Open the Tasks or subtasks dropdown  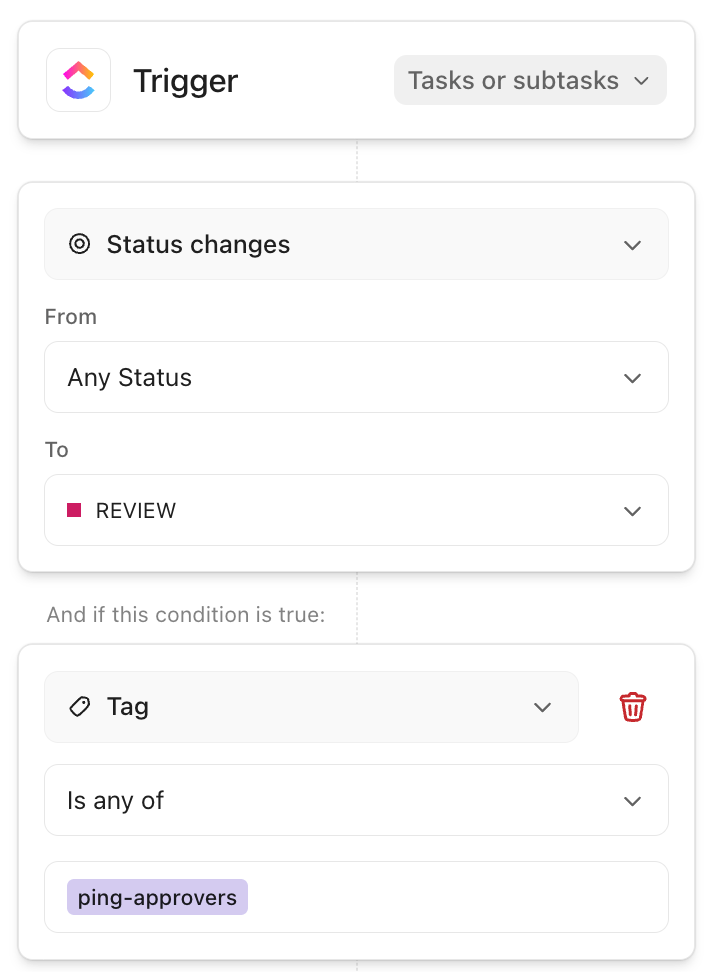(530, 80)
